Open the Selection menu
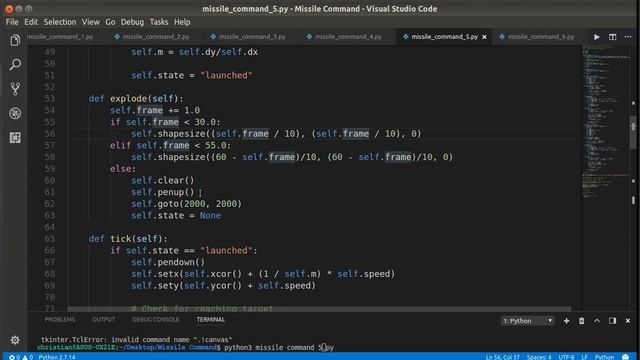This screenshot has width=640, height=360. pos(60,22)
